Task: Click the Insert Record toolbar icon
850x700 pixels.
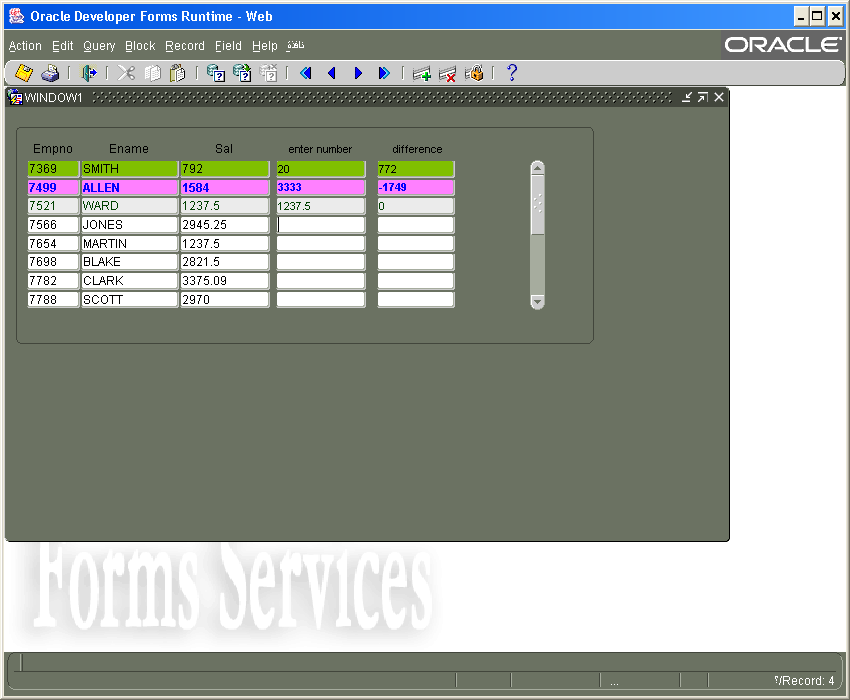Action: (x=422, y=73)
